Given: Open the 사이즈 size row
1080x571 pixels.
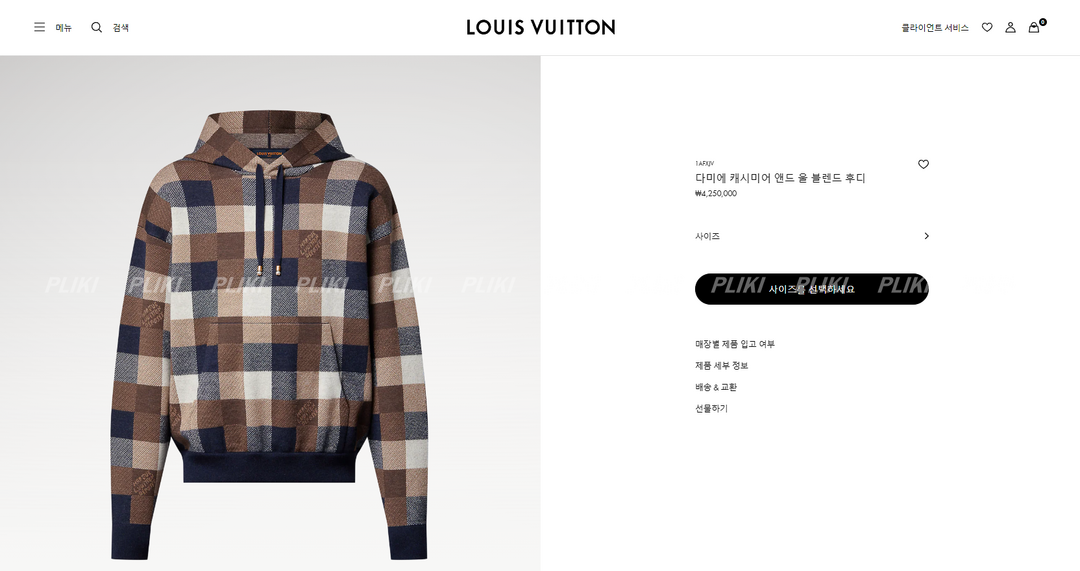Looking at the screenshot, I should tap(812, 236).
